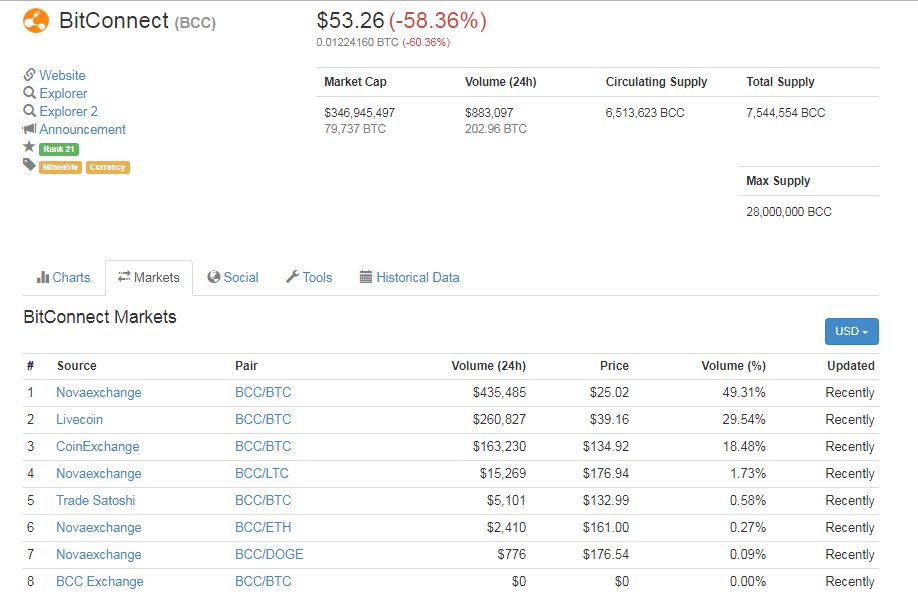Click the Currency tag badge

pyautogui.click(x=108, y=167)
